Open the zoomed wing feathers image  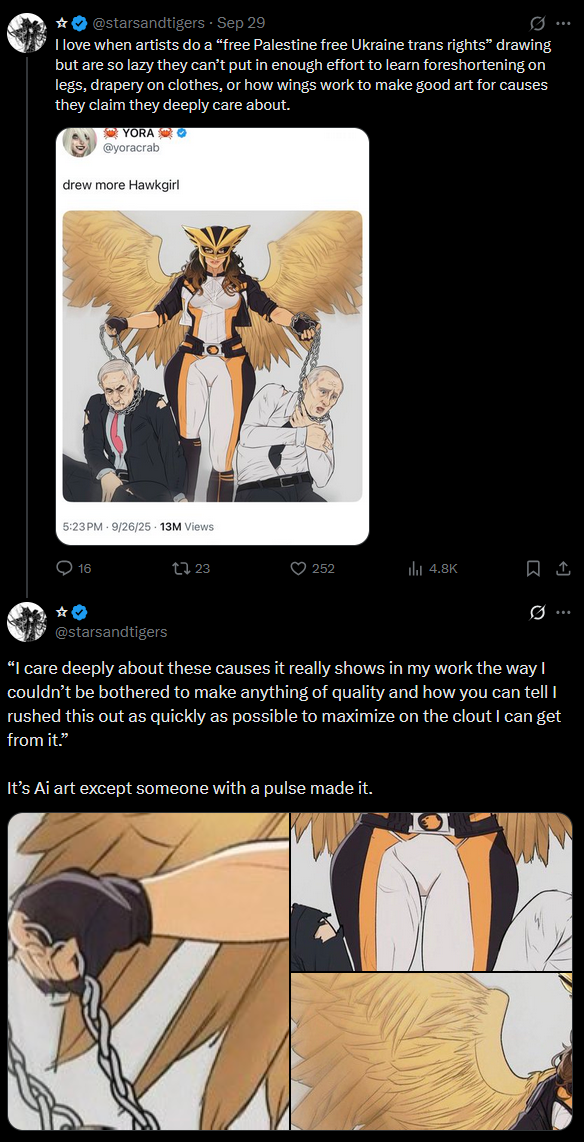pyautogui.click(x=432, y=1051)
